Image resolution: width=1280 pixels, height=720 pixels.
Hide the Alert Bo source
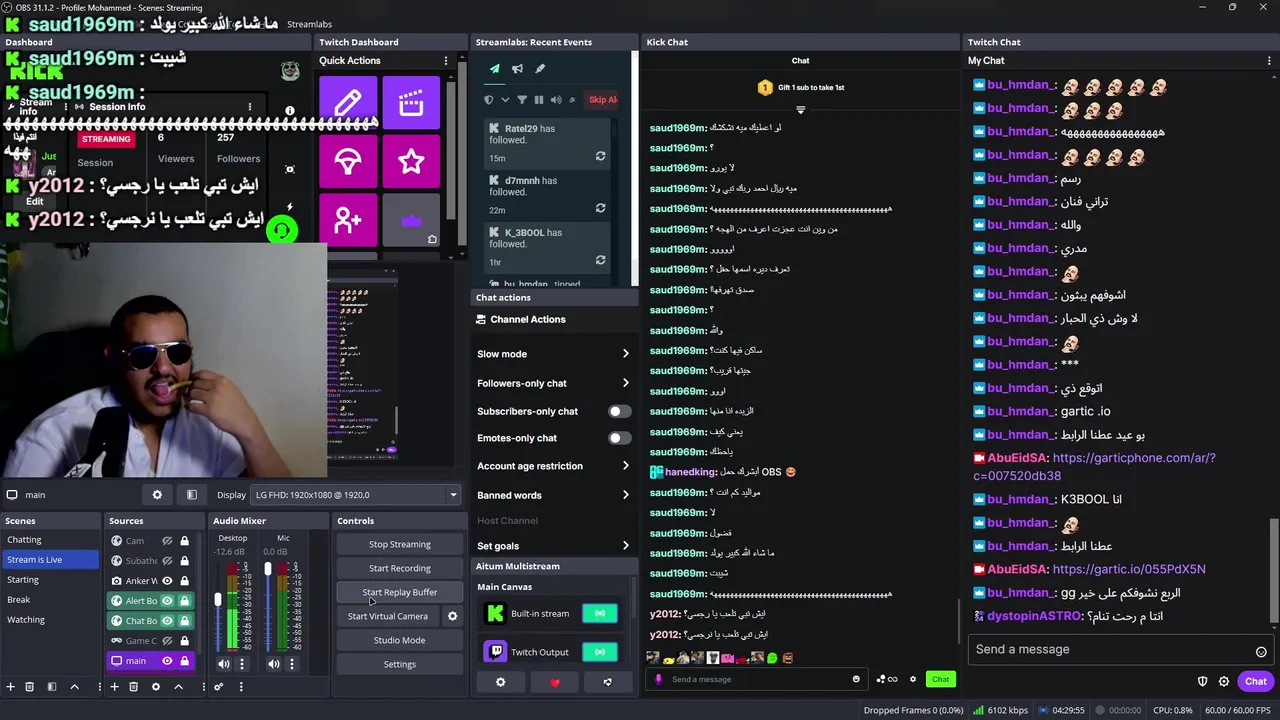point(167,601)
